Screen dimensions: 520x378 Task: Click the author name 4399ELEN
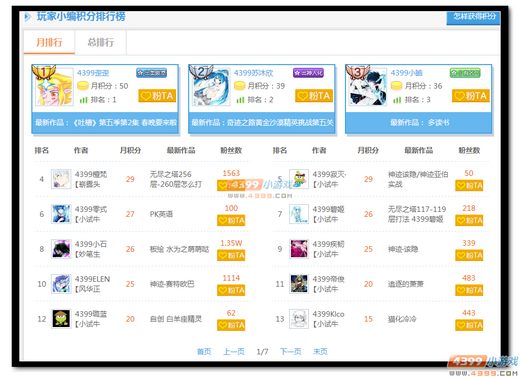click(92, 279)
